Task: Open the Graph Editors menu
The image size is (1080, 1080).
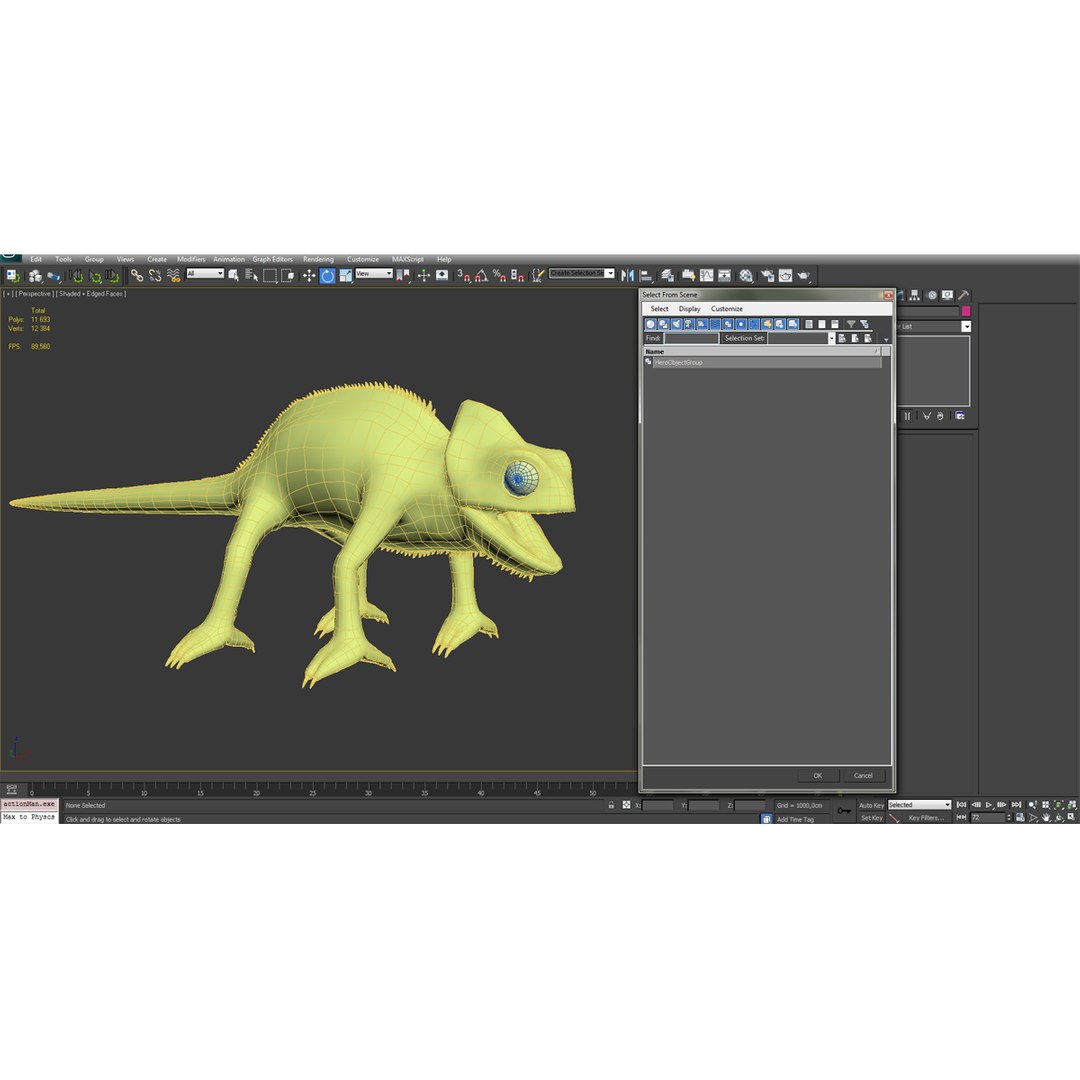Action: click(x=272, y=259)
